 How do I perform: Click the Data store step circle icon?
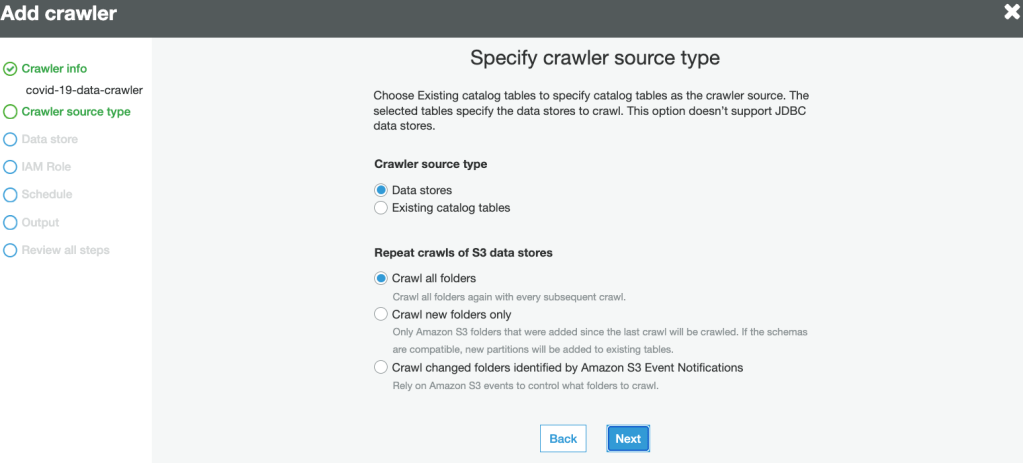pyautogui.click(x=10, y=140)
